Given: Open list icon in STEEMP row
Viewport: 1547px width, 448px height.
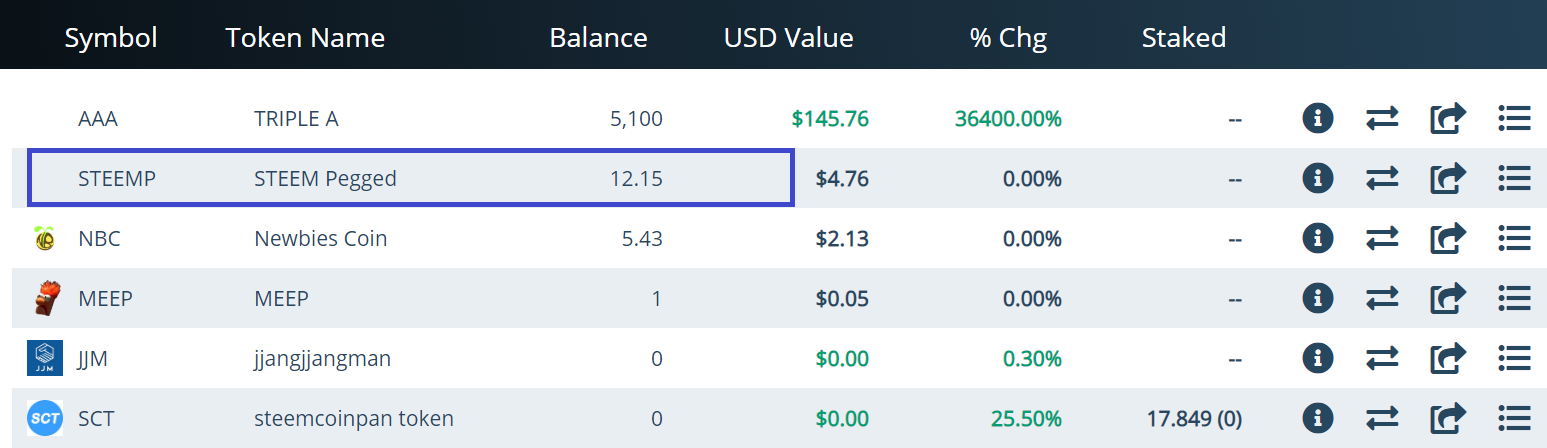Looking at the screenshot, I should coord(1515,179).
